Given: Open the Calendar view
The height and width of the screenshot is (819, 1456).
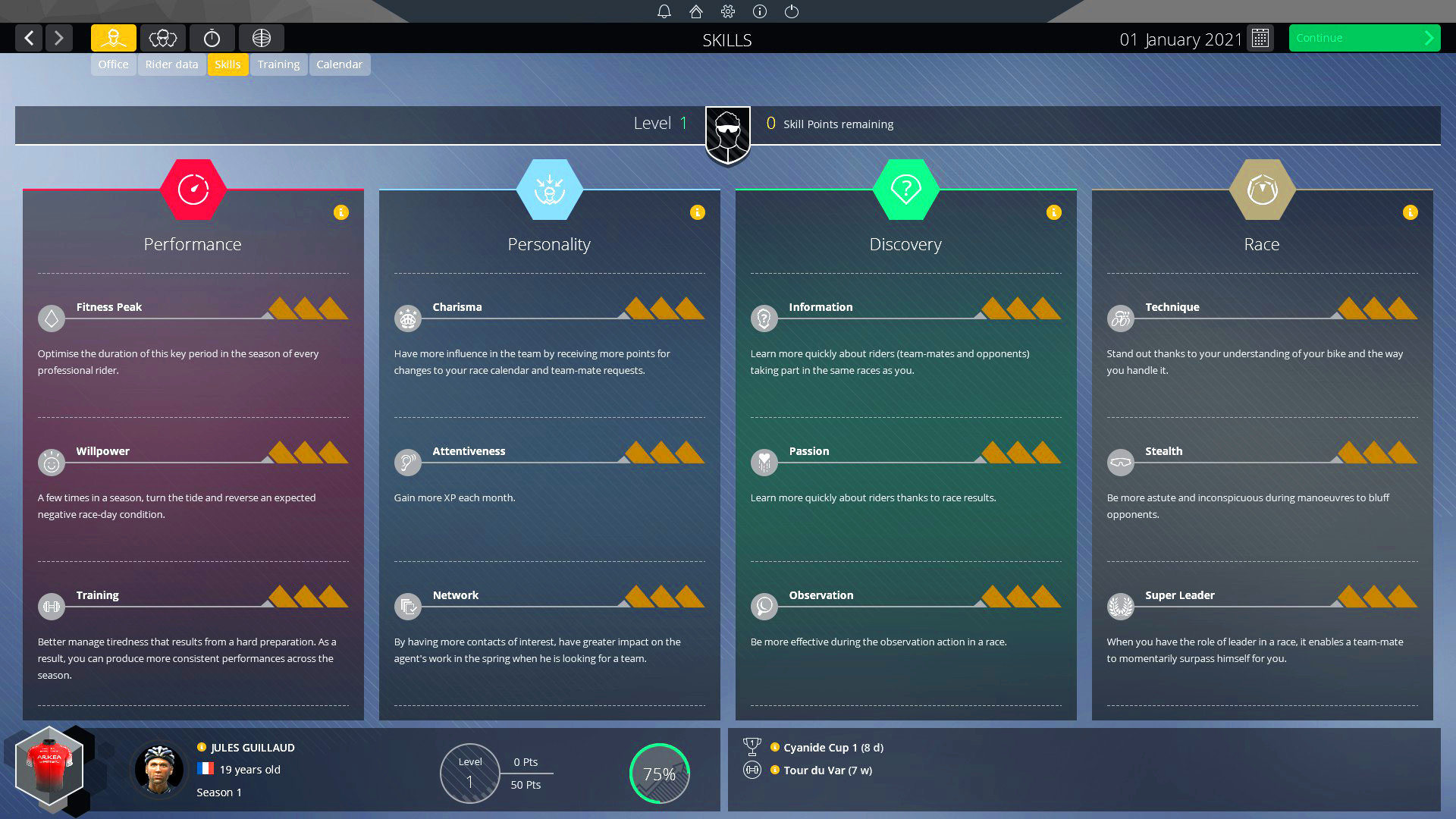Looking at the screenshot, I should [x=339, y=64].
